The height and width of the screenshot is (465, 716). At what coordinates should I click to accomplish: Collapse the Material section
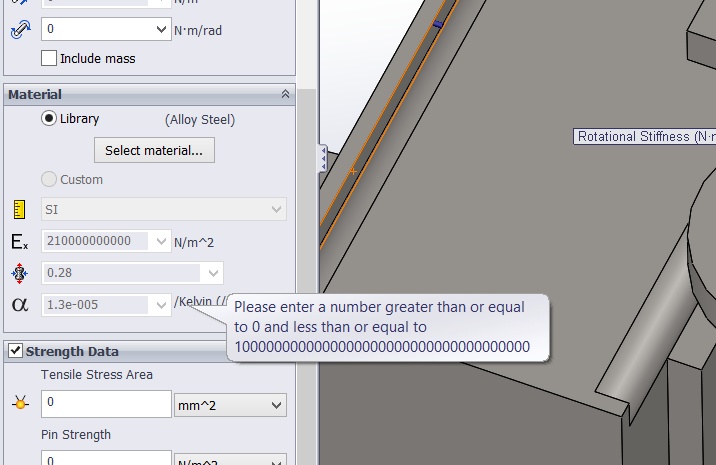[285, 94]
